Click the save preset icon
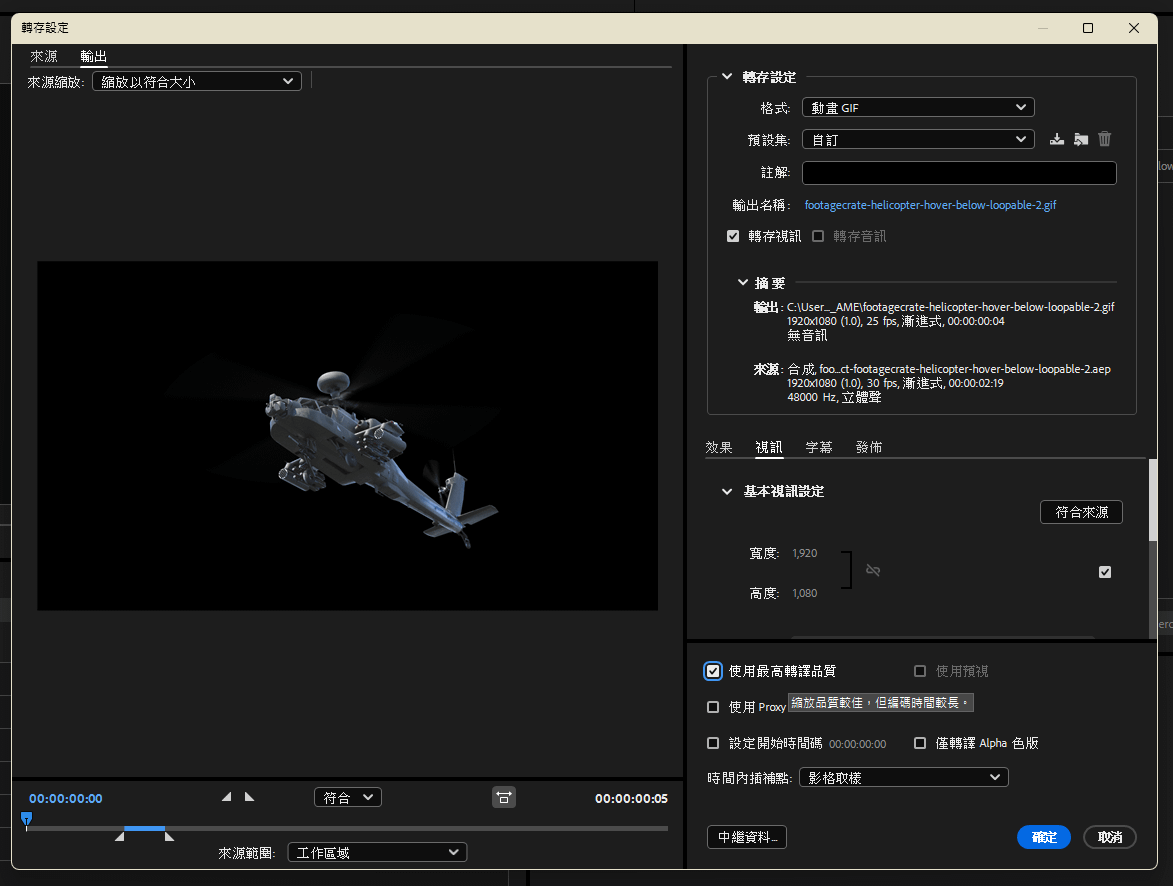1173x886 pixels. (x=1057, y=140)
